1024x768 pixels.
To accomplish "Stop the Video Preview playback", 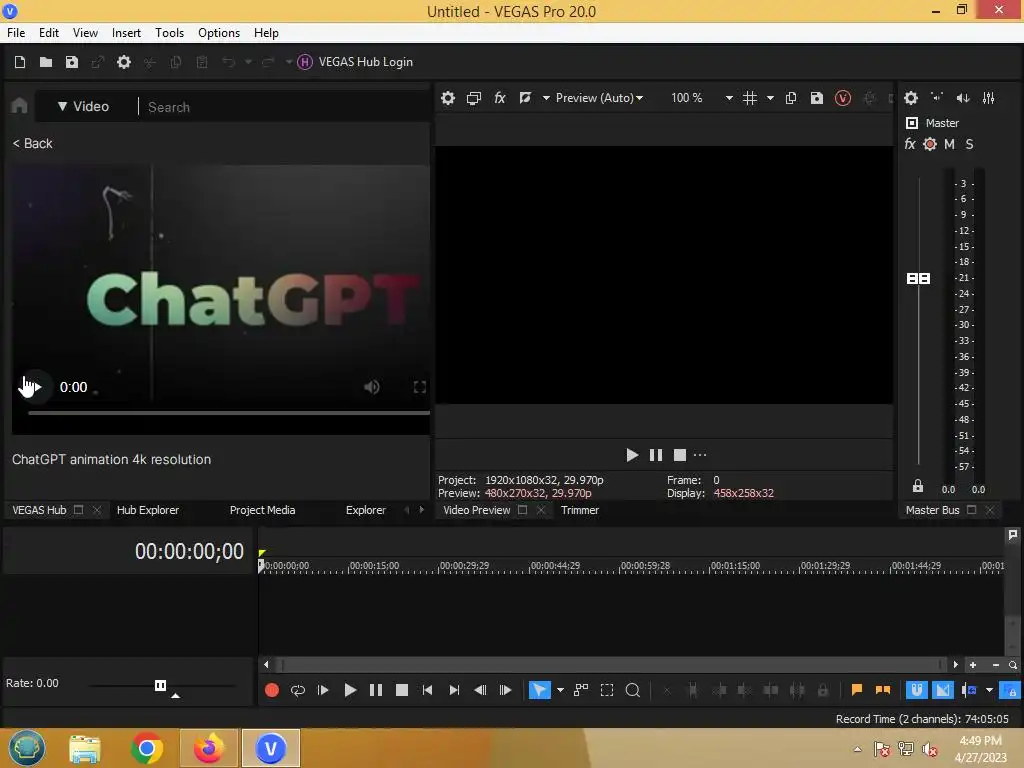I will [680, 455].
